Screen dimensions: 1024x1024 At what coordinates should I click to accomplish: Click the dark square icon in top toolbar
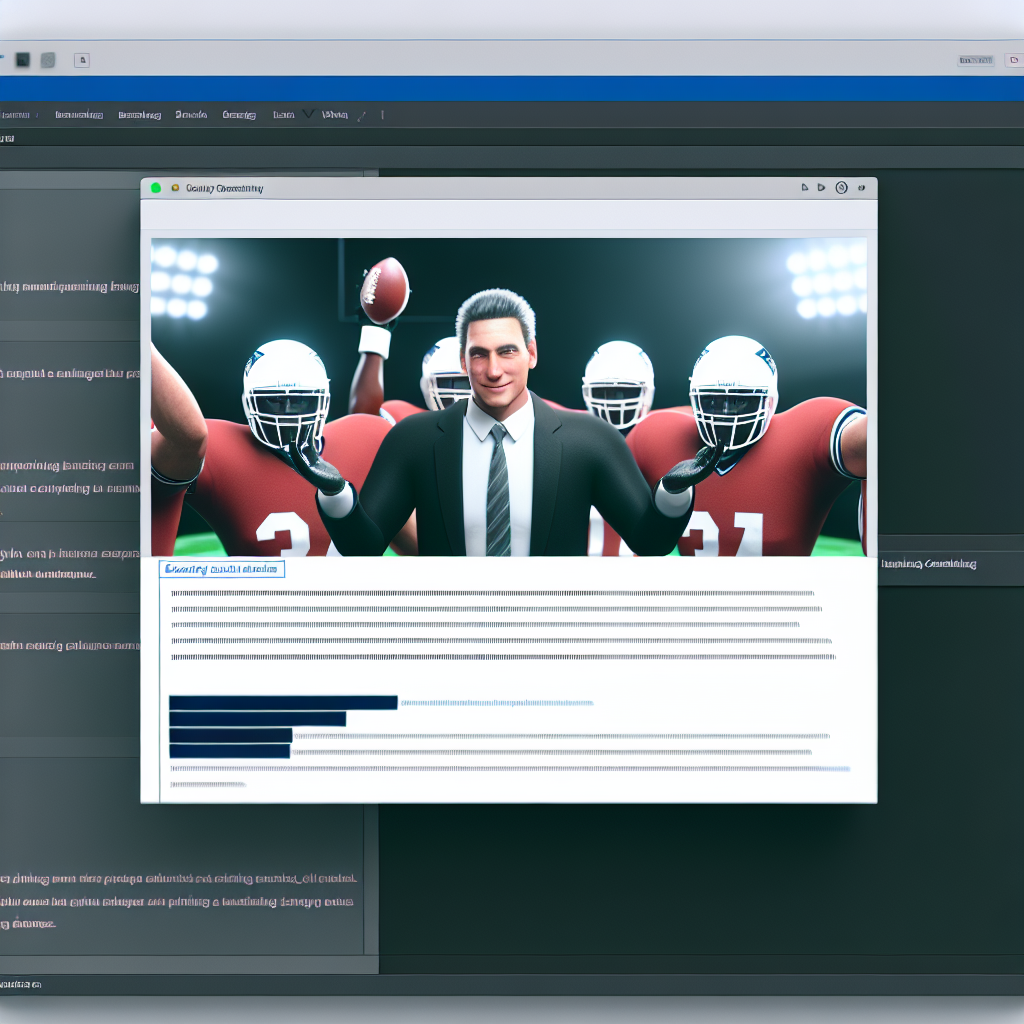click(22, 60)
